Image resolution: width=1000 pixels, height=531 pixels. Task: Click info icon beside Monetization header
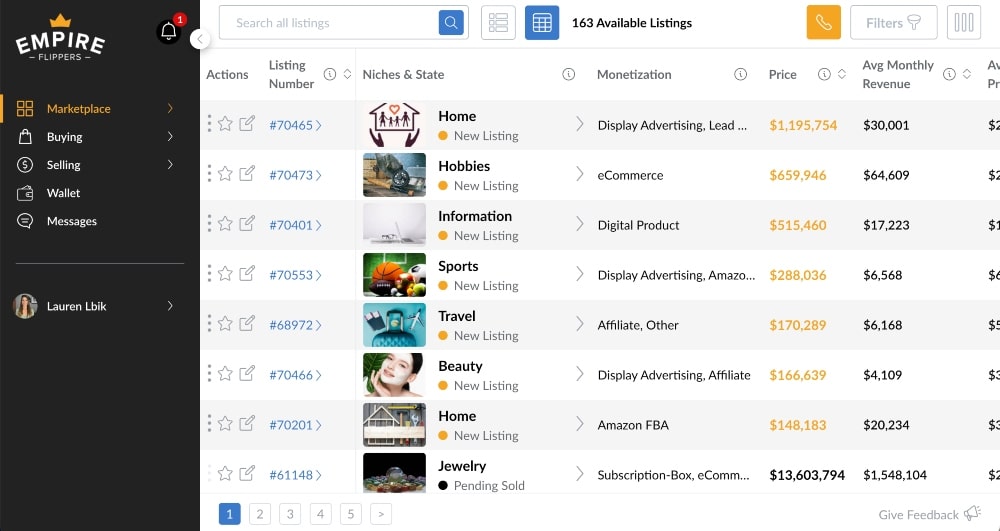click(741, 75)
